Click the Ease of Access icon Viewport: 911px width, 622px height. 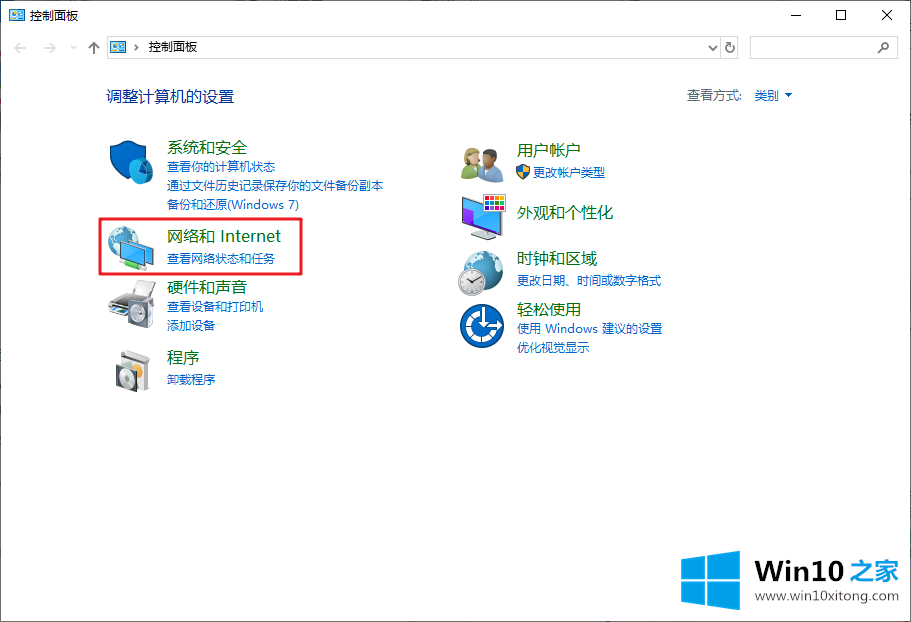click(x=481, y=326)
